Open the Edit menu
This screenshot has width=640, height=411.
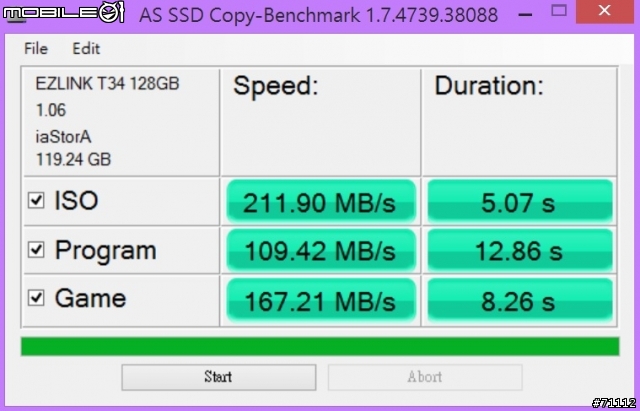coord(86,49)
